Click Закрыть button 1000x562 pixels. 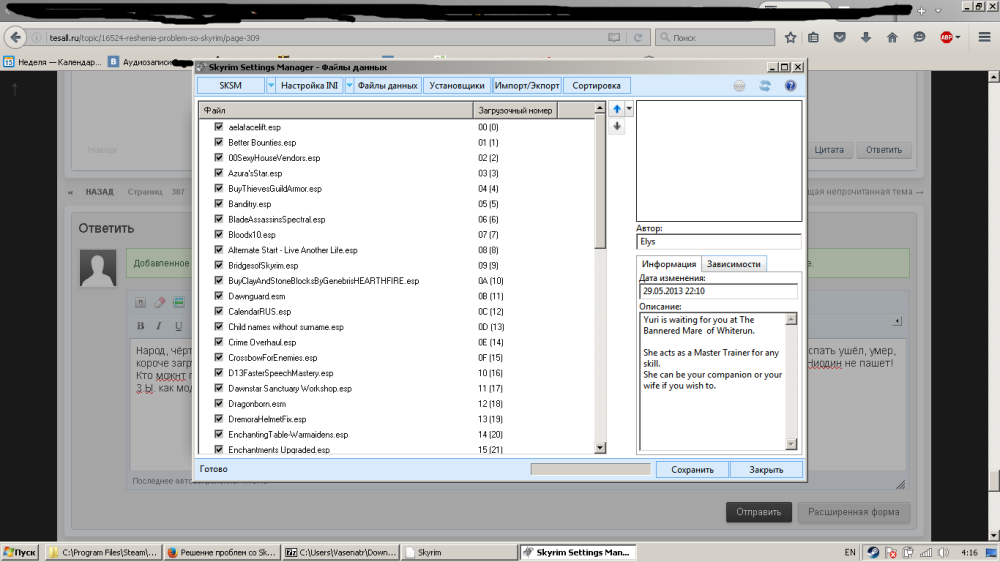tap(766, 470)
